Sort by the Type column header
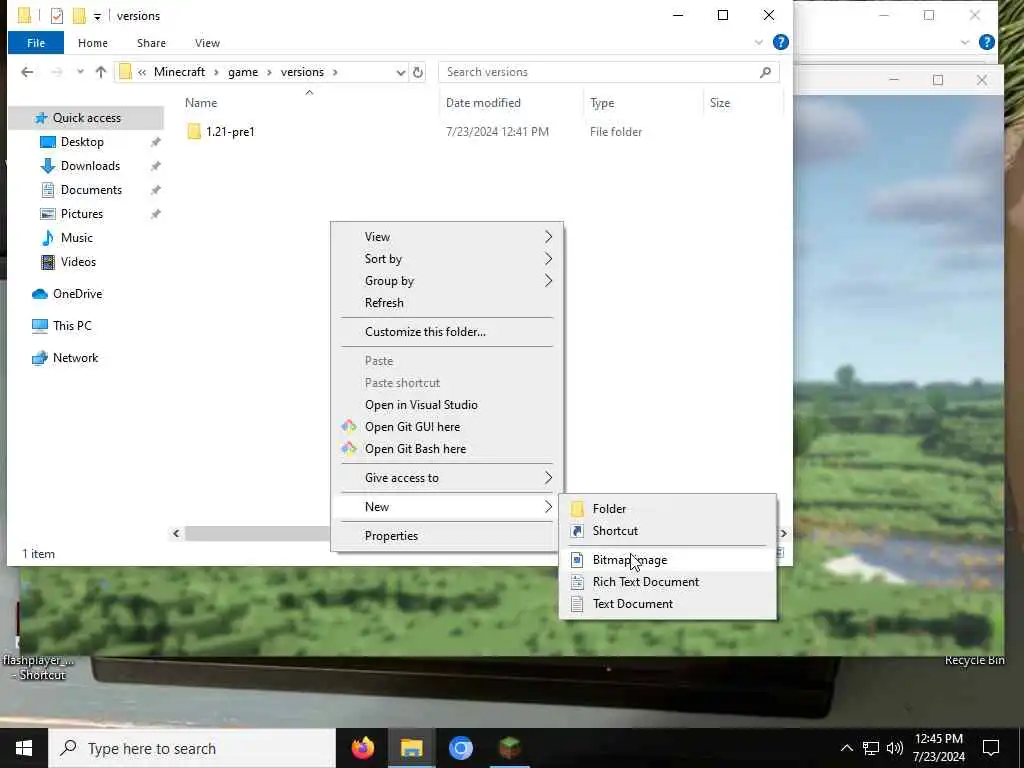Viewport: 1024px width, 768px height. [x=602, y=103]
